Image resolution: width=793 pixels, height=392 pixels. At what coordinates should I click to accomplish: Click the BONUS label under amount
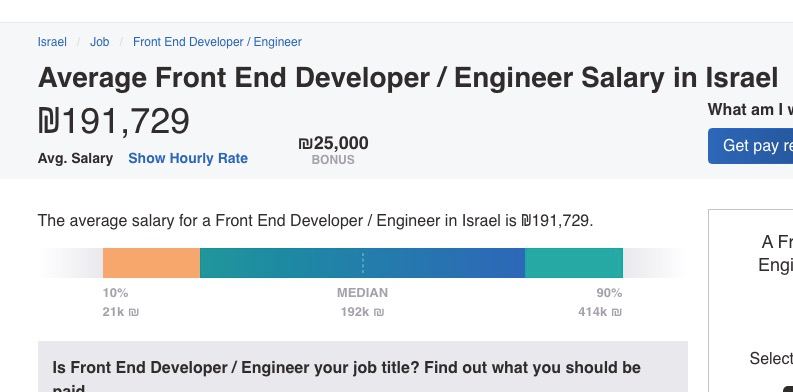click(333, 160)
